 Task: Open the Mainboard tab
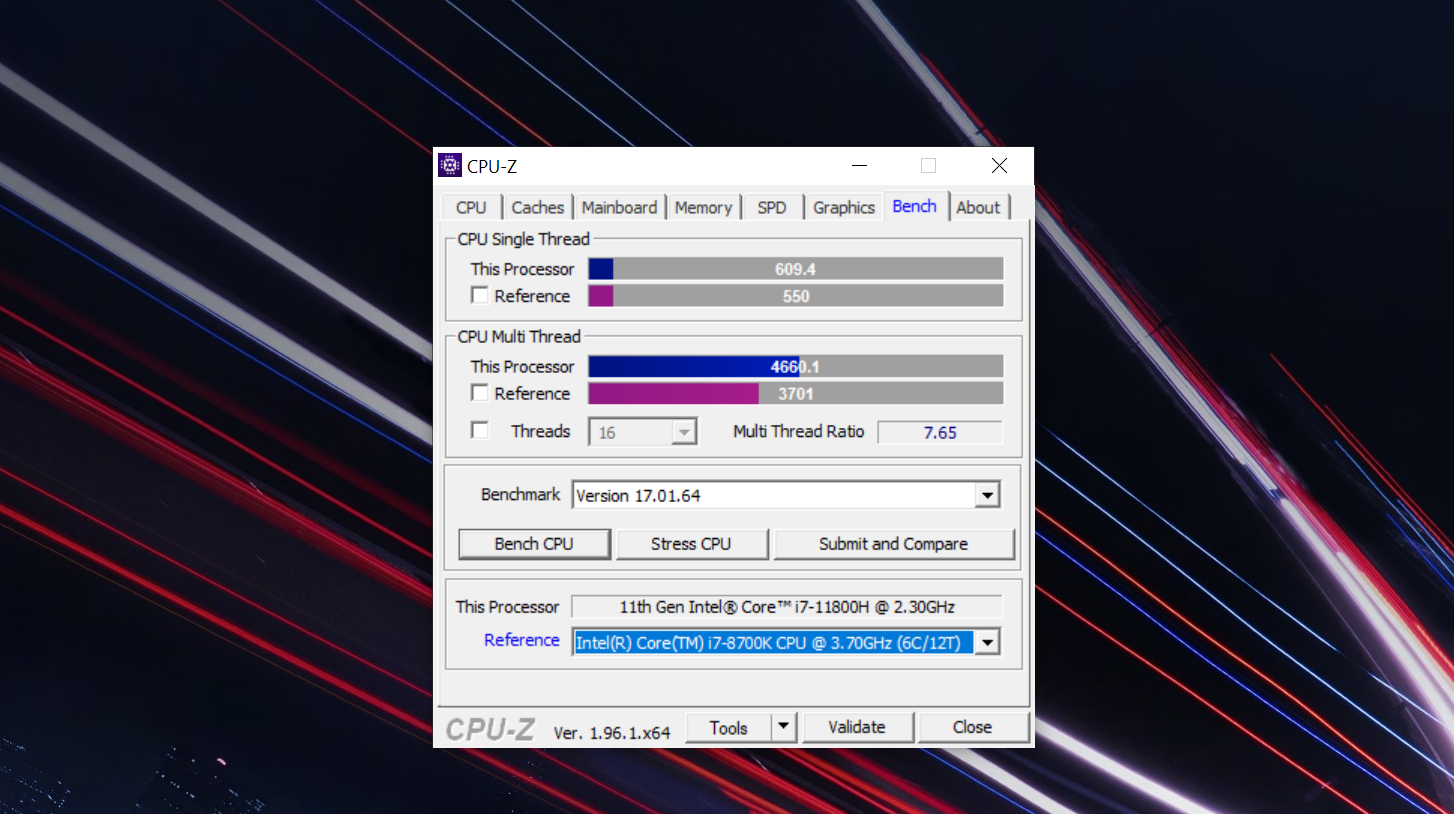619,207
